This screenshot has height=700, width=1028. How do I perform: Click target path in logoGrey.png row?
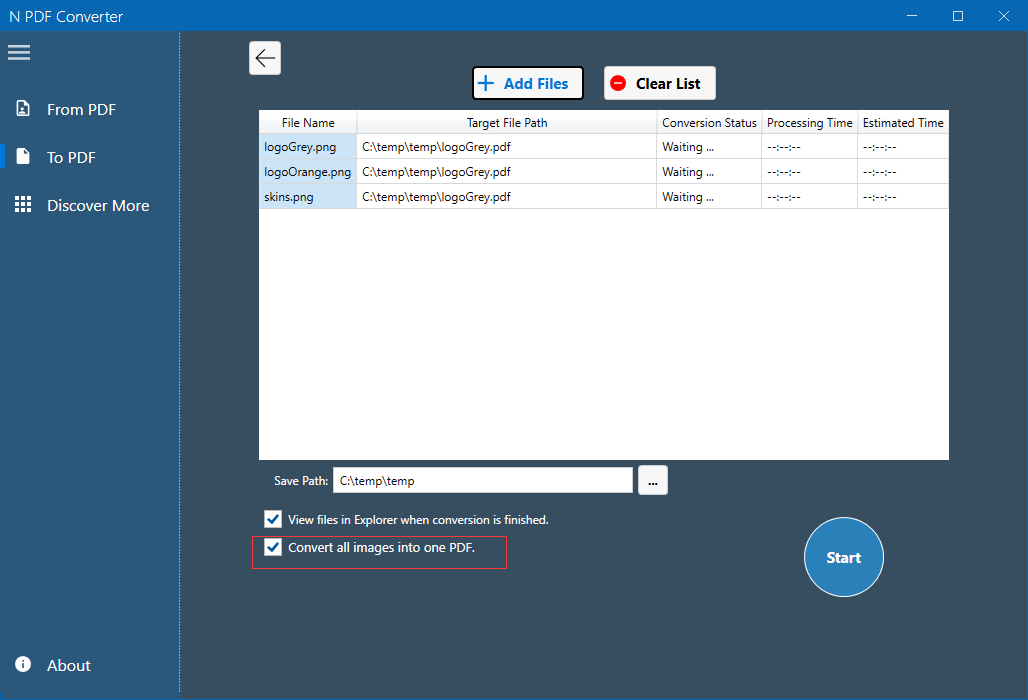[x=507, y=147]
